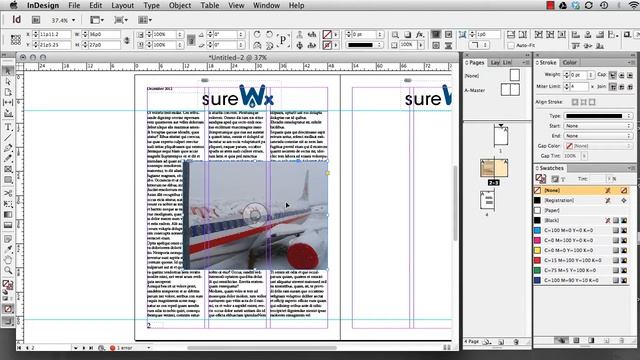Select the C=15 M=100 Y=100 K=0 swatch
The image size is (640, 360).
tap(582, 260)
